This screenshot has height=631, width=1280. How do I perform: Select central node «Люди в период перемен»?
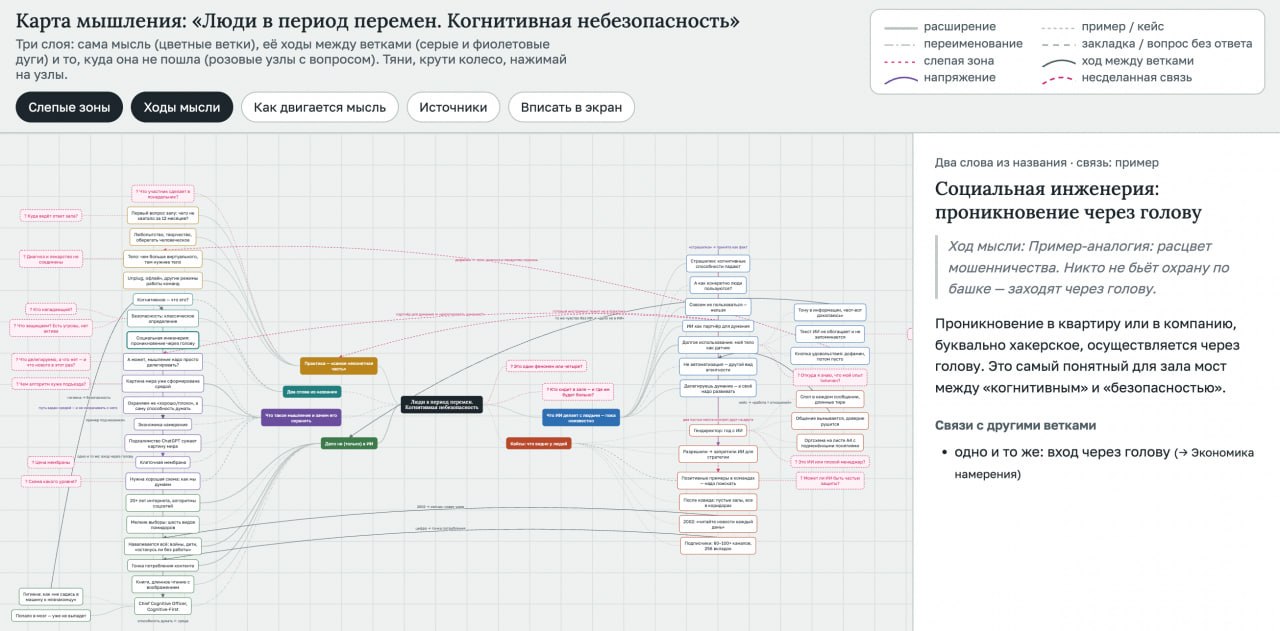(442, 403)
